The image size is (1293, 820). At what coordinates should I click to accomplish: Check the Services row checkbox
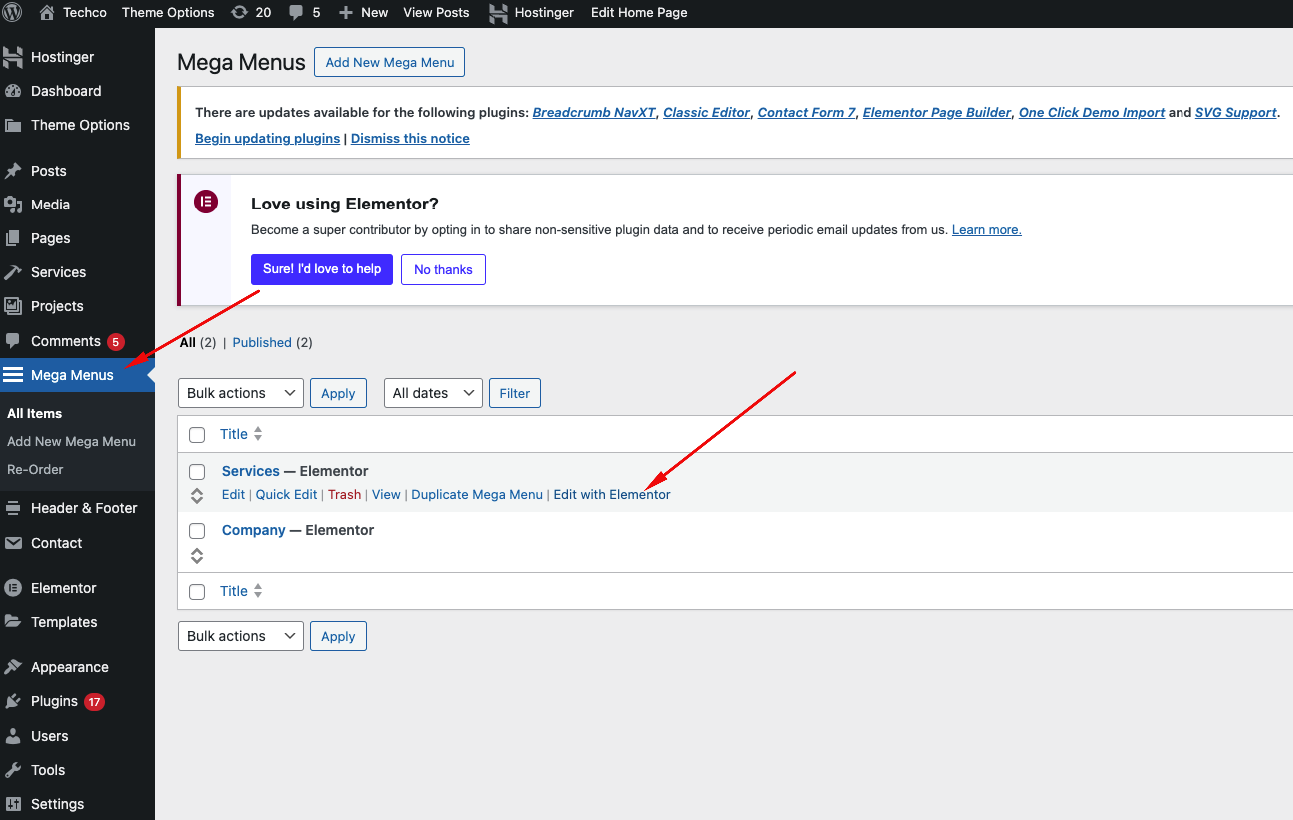tap(197, 472)
